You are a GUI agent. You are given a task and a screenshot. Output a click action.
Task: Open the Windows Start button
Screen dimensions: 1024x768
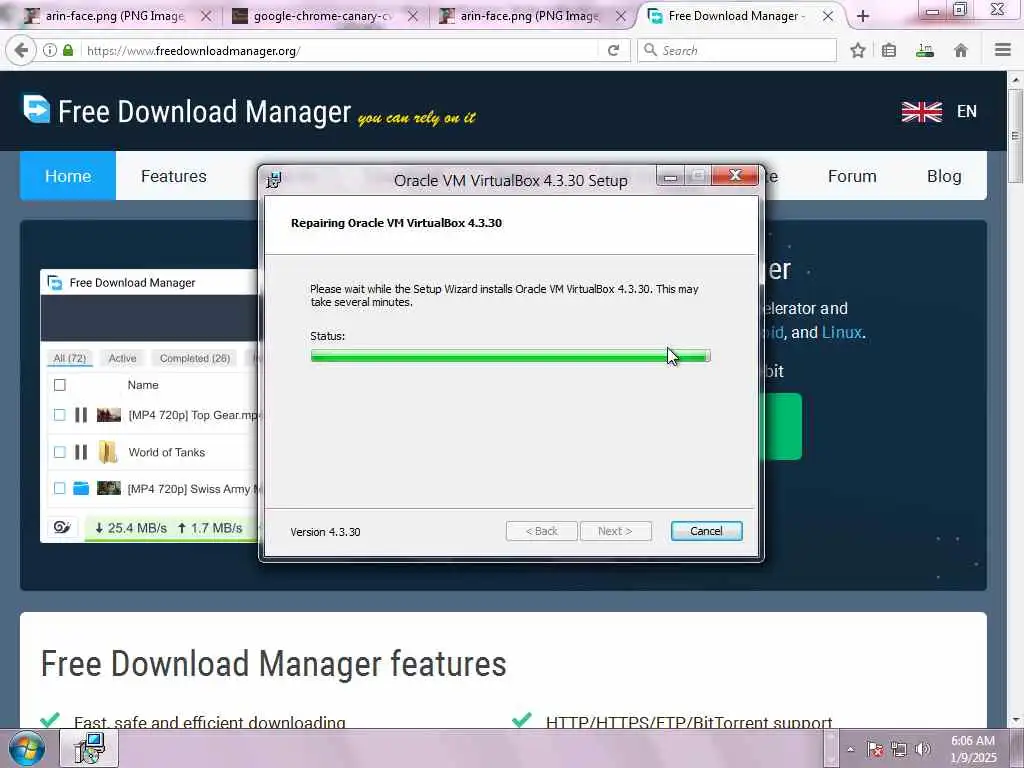click(x=26, y=748)
